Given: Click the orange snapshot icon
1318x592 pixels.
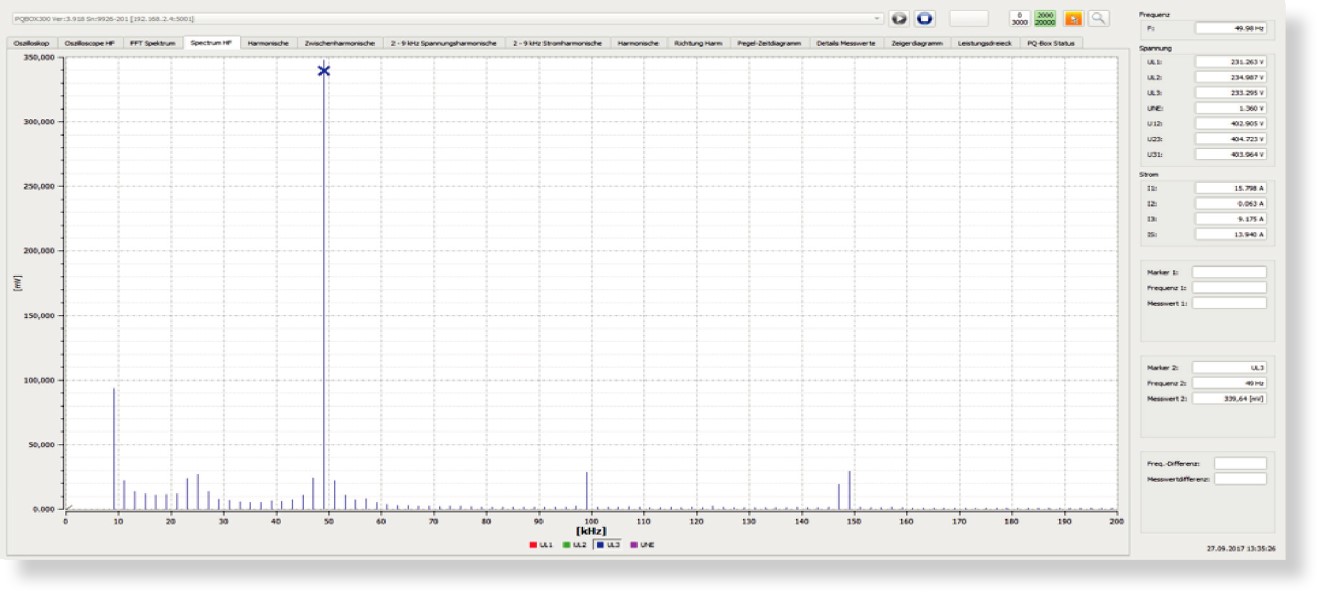Looking at the screenshot, I should [1072, 18].
